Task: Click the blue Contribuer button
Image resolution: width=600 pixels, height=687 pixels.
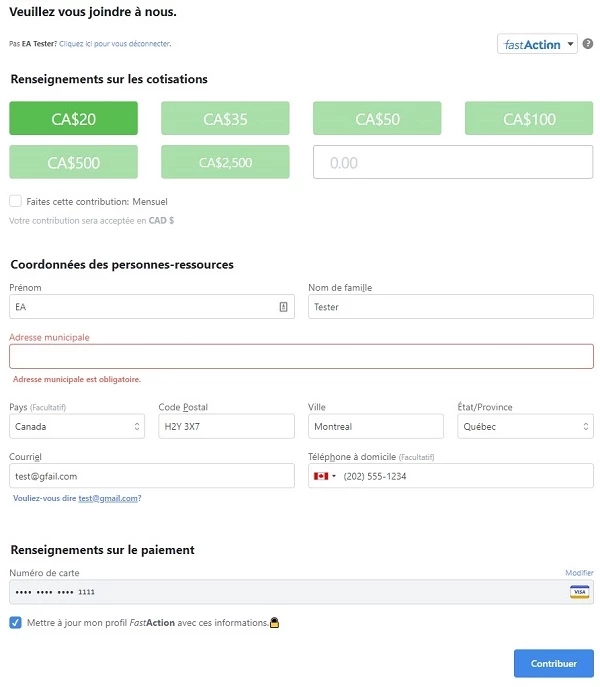Action: tap(554, 663)
